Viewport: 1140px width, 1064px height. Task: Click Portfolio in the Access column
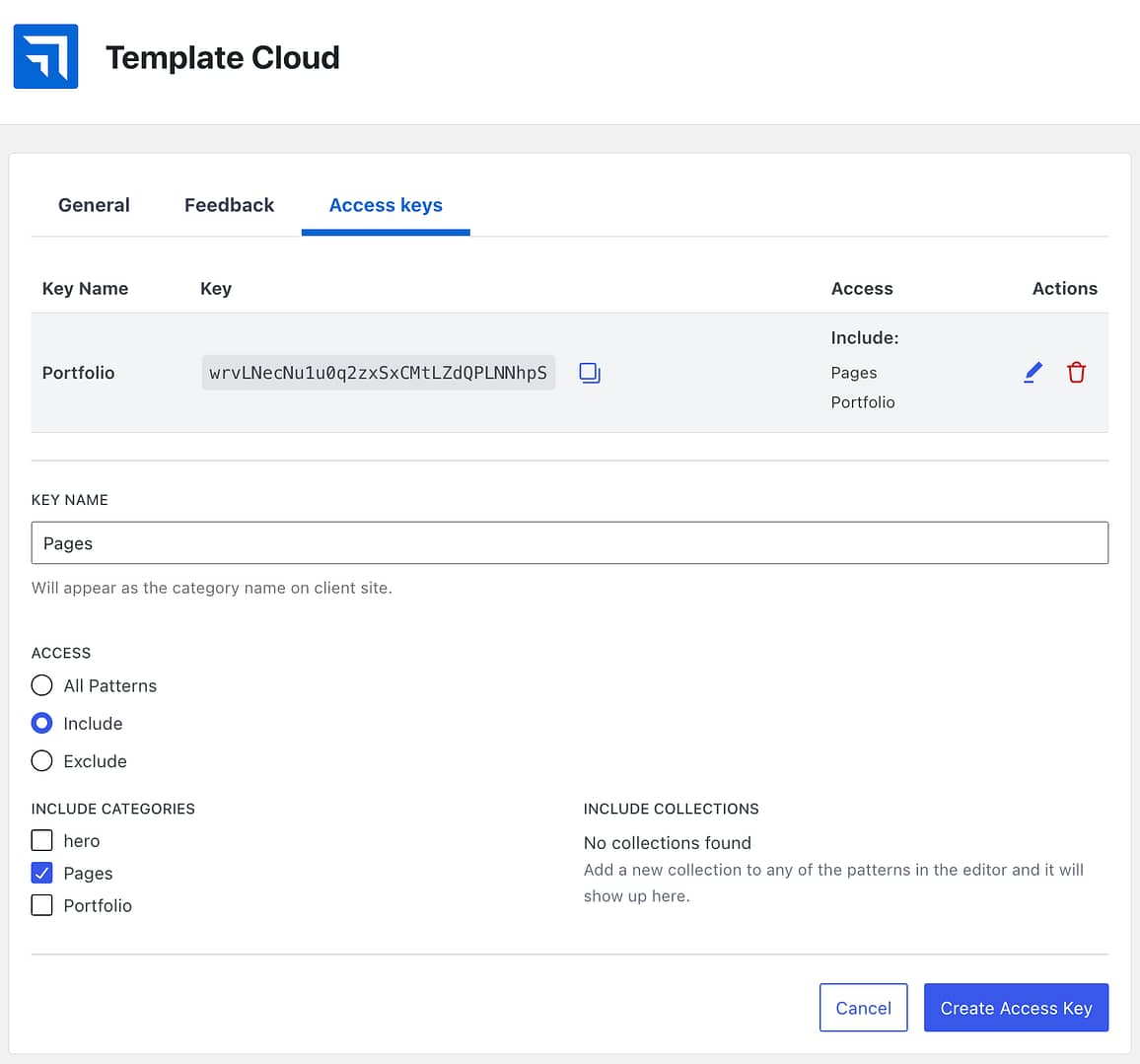pyautogui.click(x=863, y=402)
